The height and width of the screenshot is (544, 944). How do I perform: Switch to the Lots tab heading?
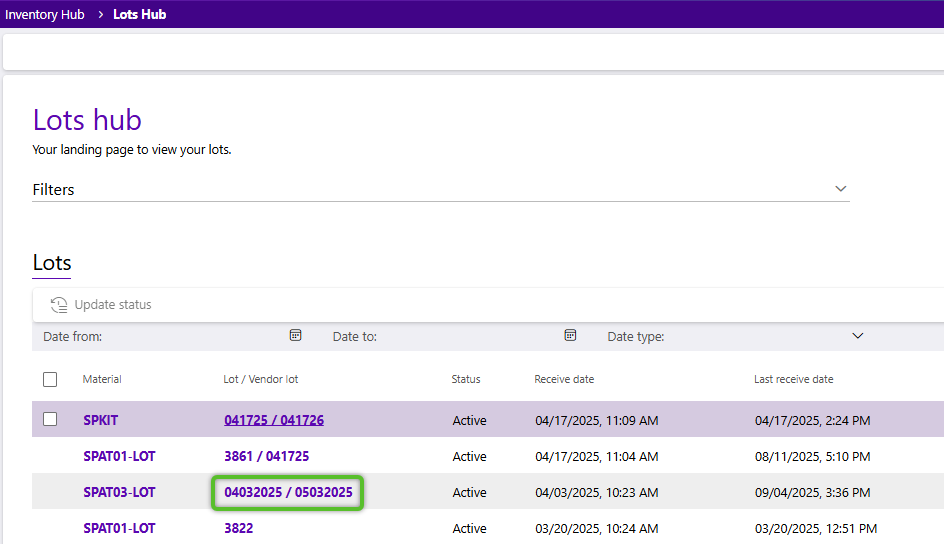[x=52, y=263]
